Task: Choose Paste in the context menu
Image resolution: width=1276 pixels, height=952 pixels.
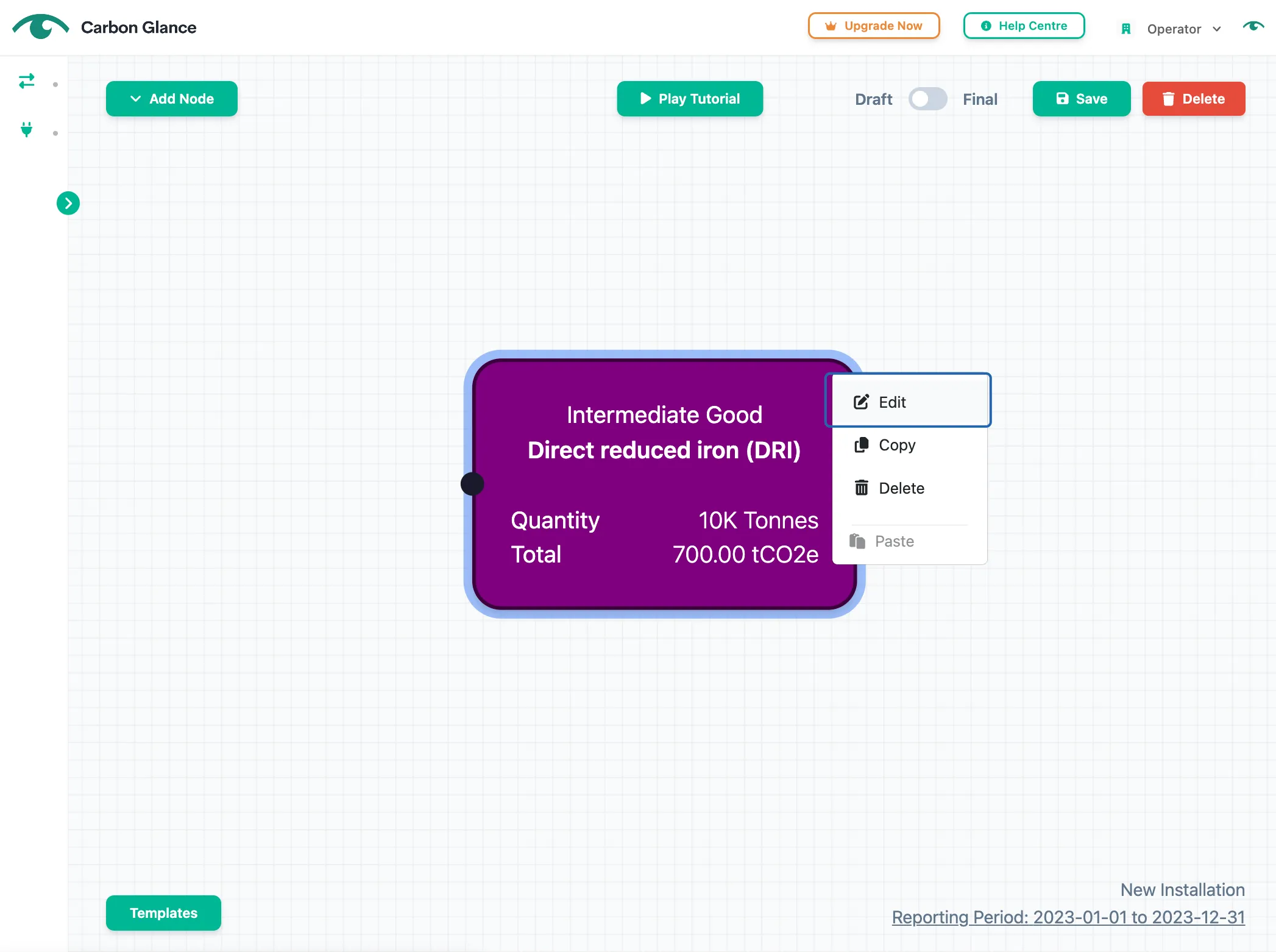Action: (909, 541)
